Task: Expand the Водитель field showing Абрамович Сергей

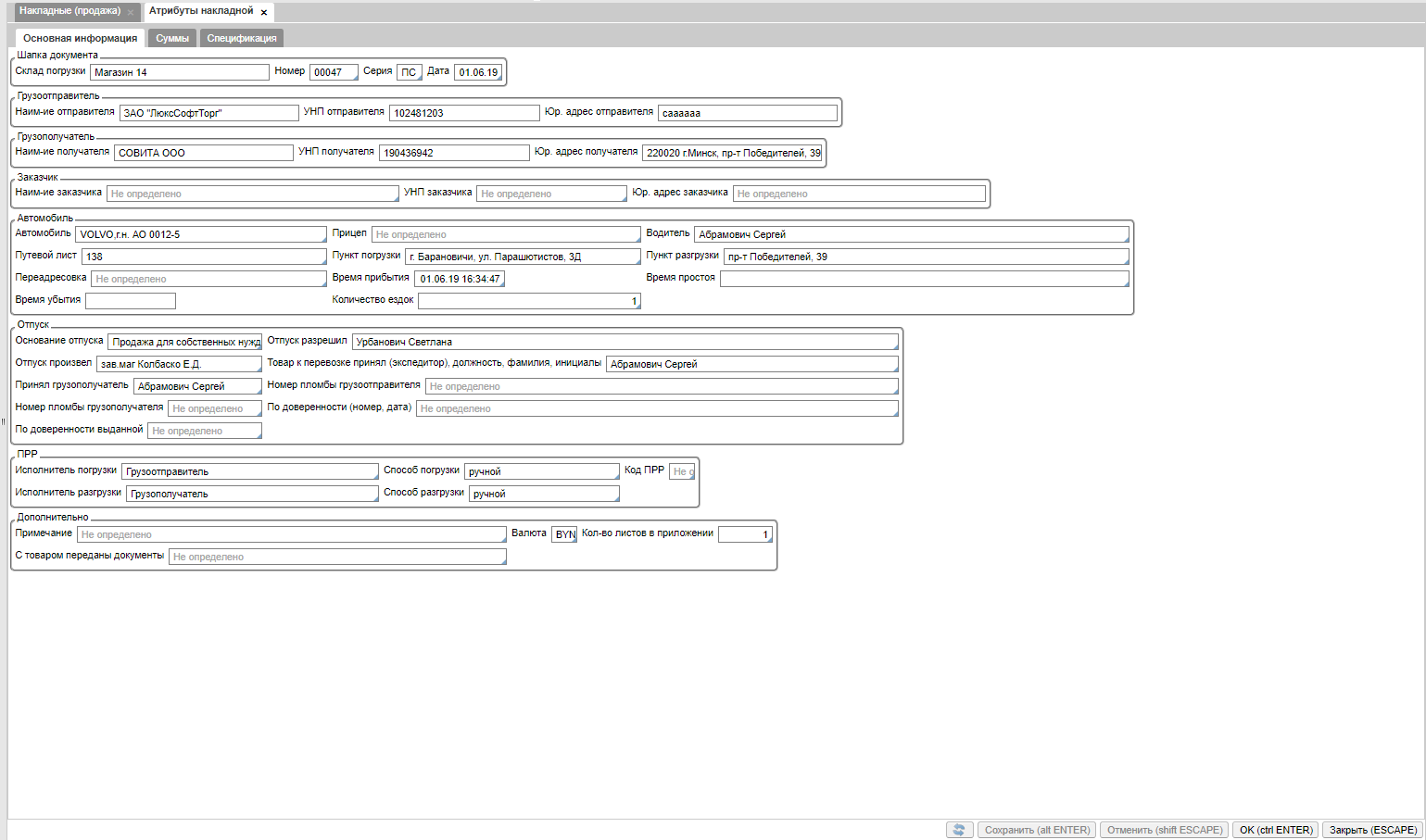Action: 911,234
